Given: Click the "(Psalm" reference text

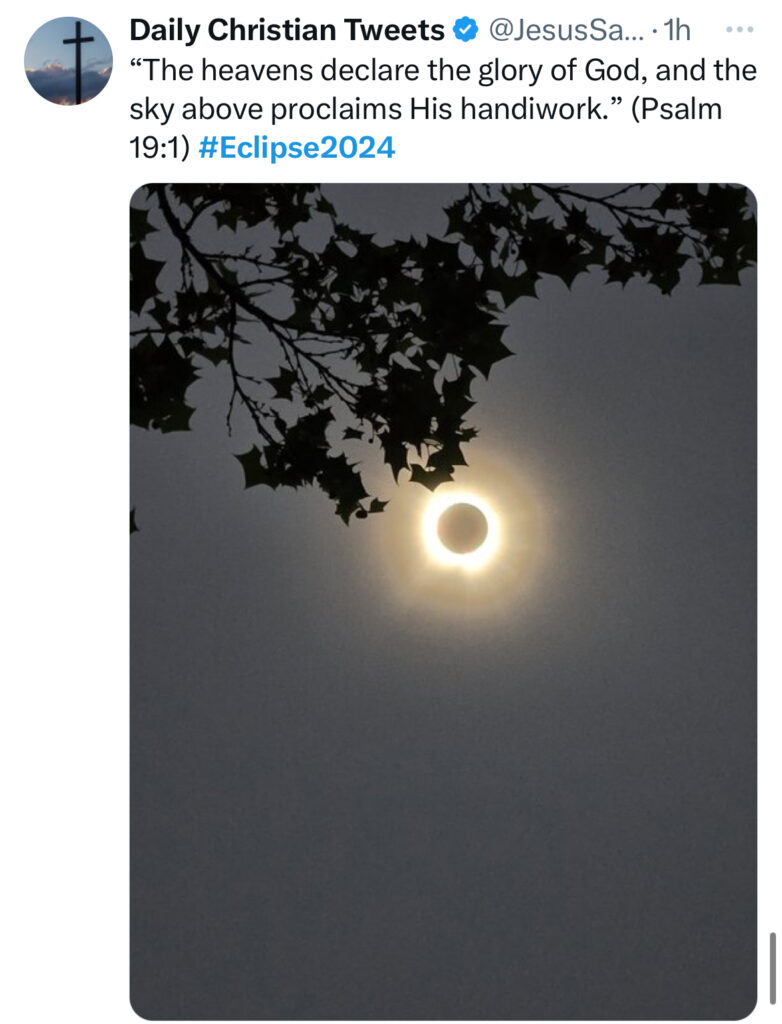Looking at the screenshot, I should coord(677,109).
